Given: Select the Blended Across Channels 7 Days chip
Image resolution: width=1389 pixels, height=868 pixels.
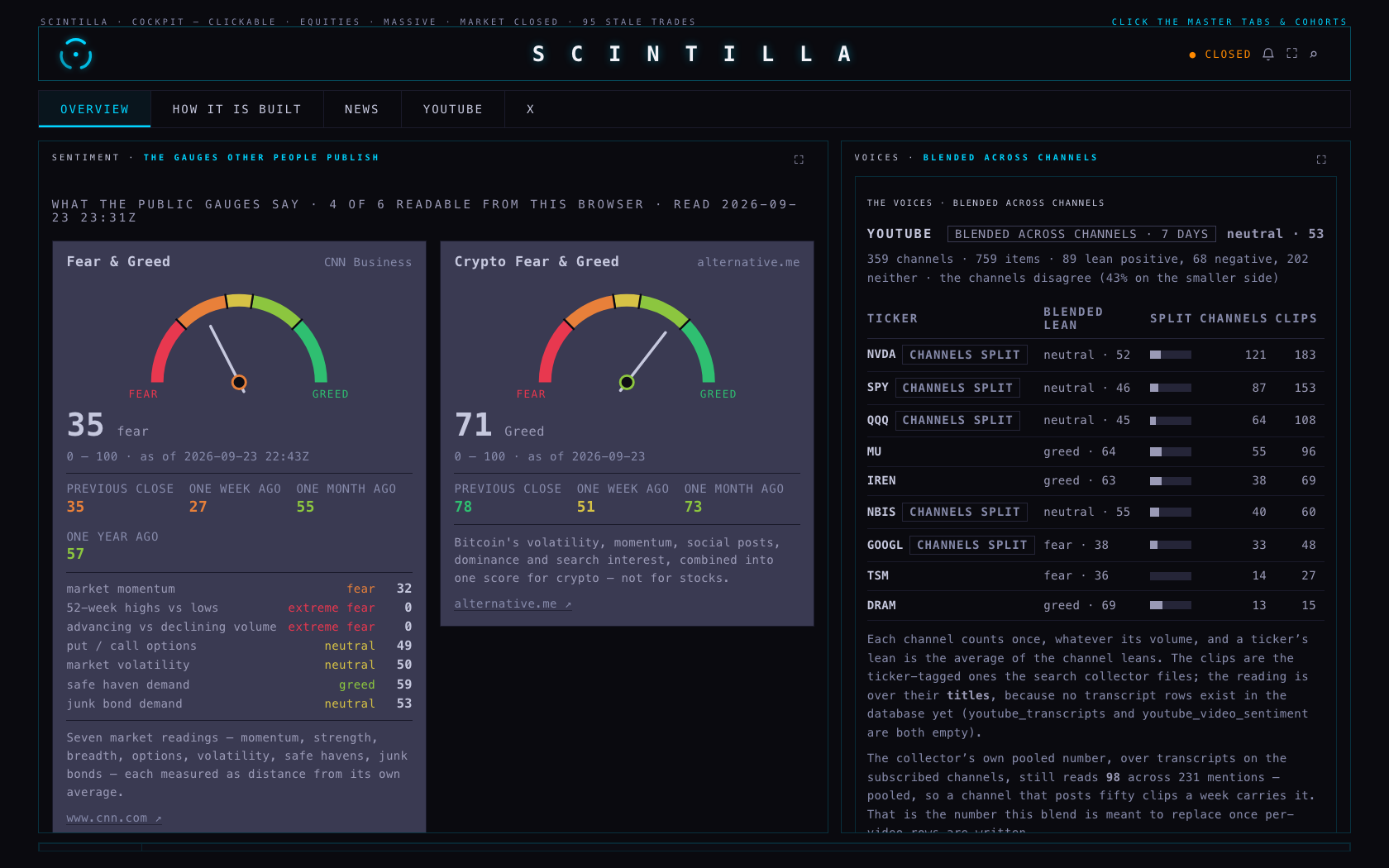Looking at the screenshot, I should point(1081,234).
